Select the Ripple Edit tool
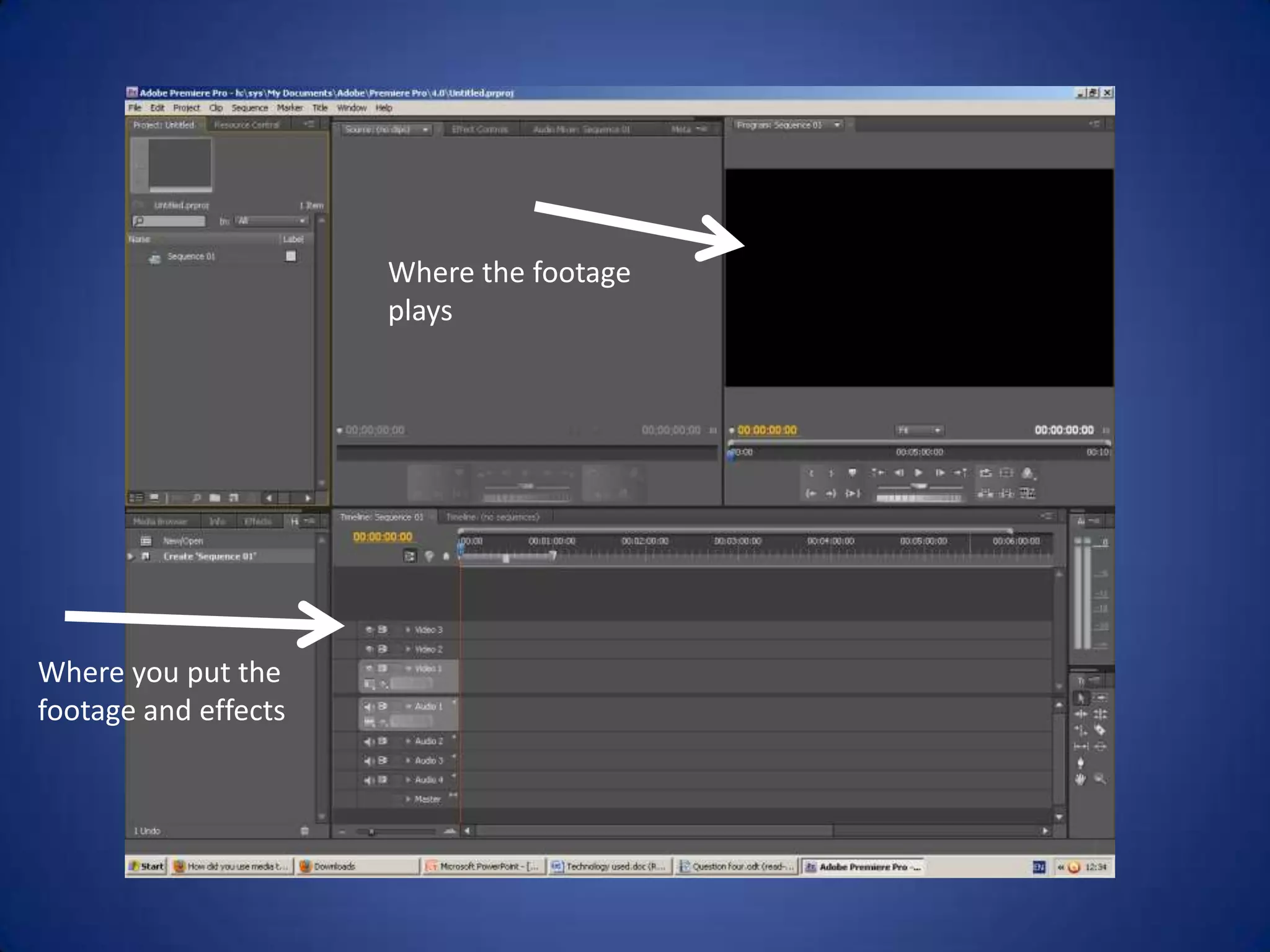Screen dimensions: 1270x952 click(1081, 714)
